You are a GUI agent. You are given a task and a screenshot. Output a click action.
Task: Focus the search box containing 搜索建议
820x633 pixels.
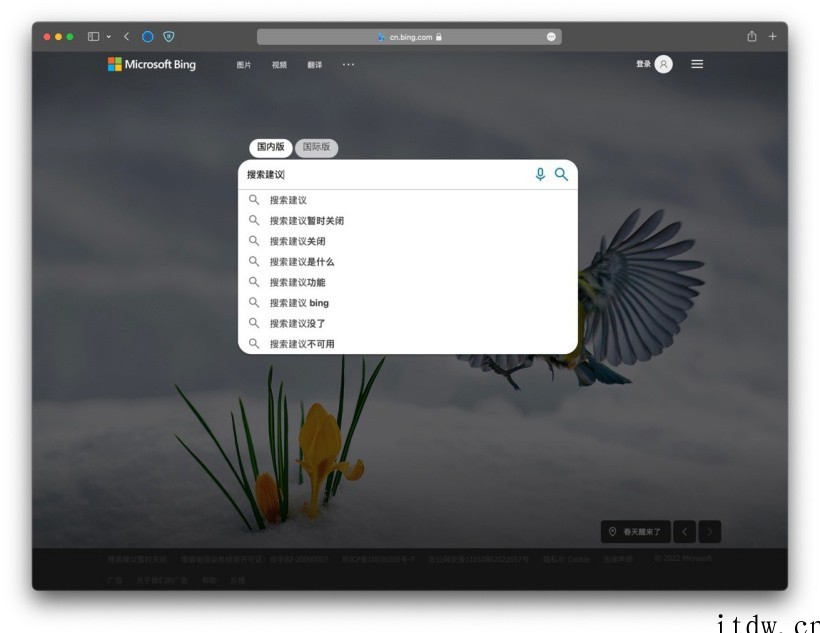387,175
